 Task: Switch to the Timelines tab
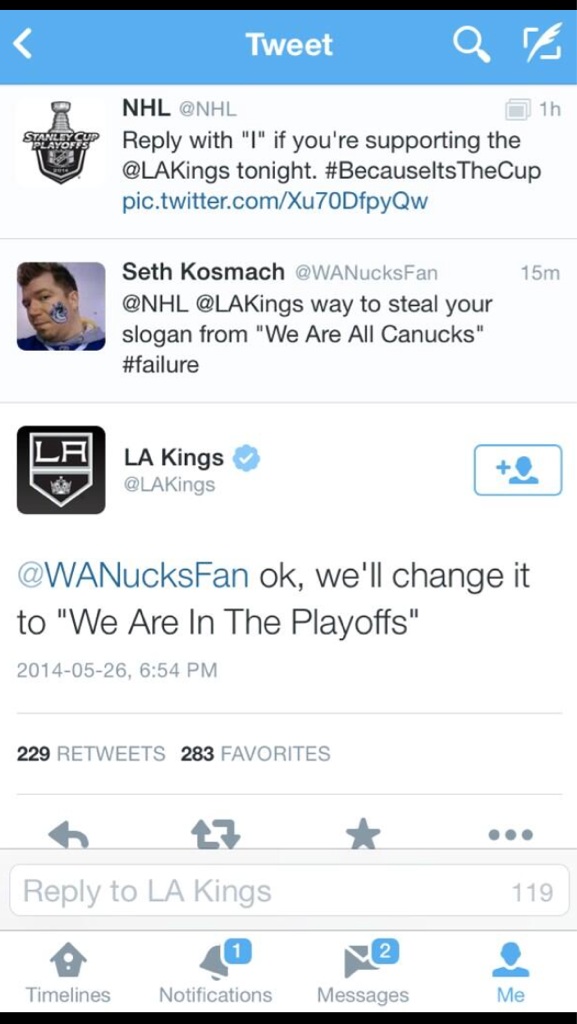click(69, 975)
